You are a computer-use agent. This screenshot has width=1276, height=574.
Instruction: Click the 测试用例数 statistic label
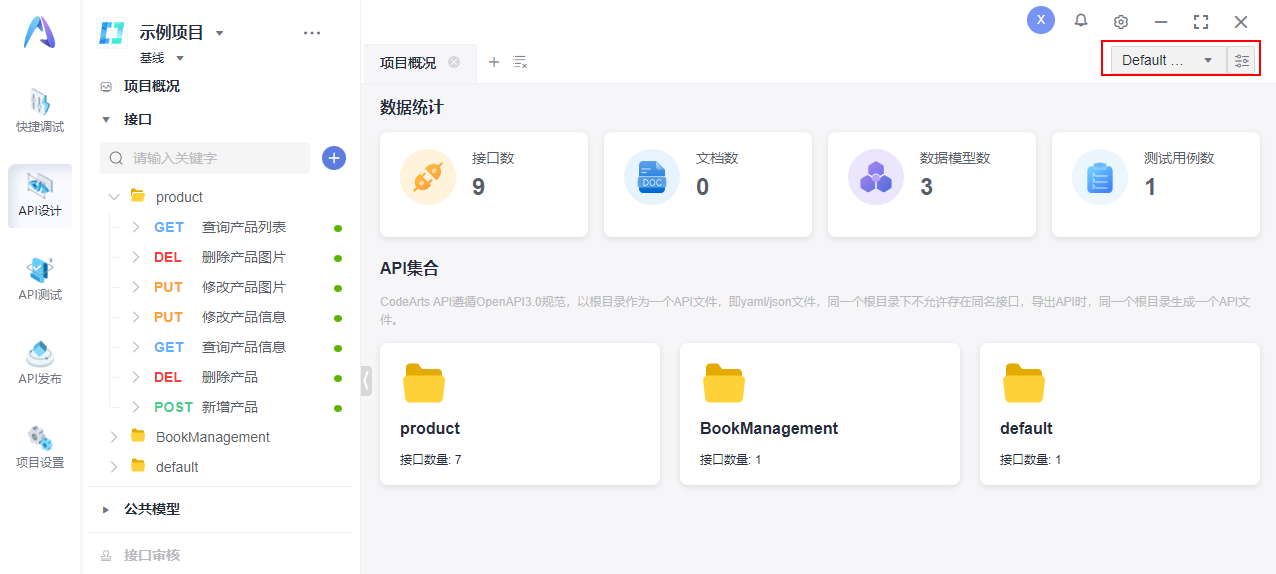1179,158
